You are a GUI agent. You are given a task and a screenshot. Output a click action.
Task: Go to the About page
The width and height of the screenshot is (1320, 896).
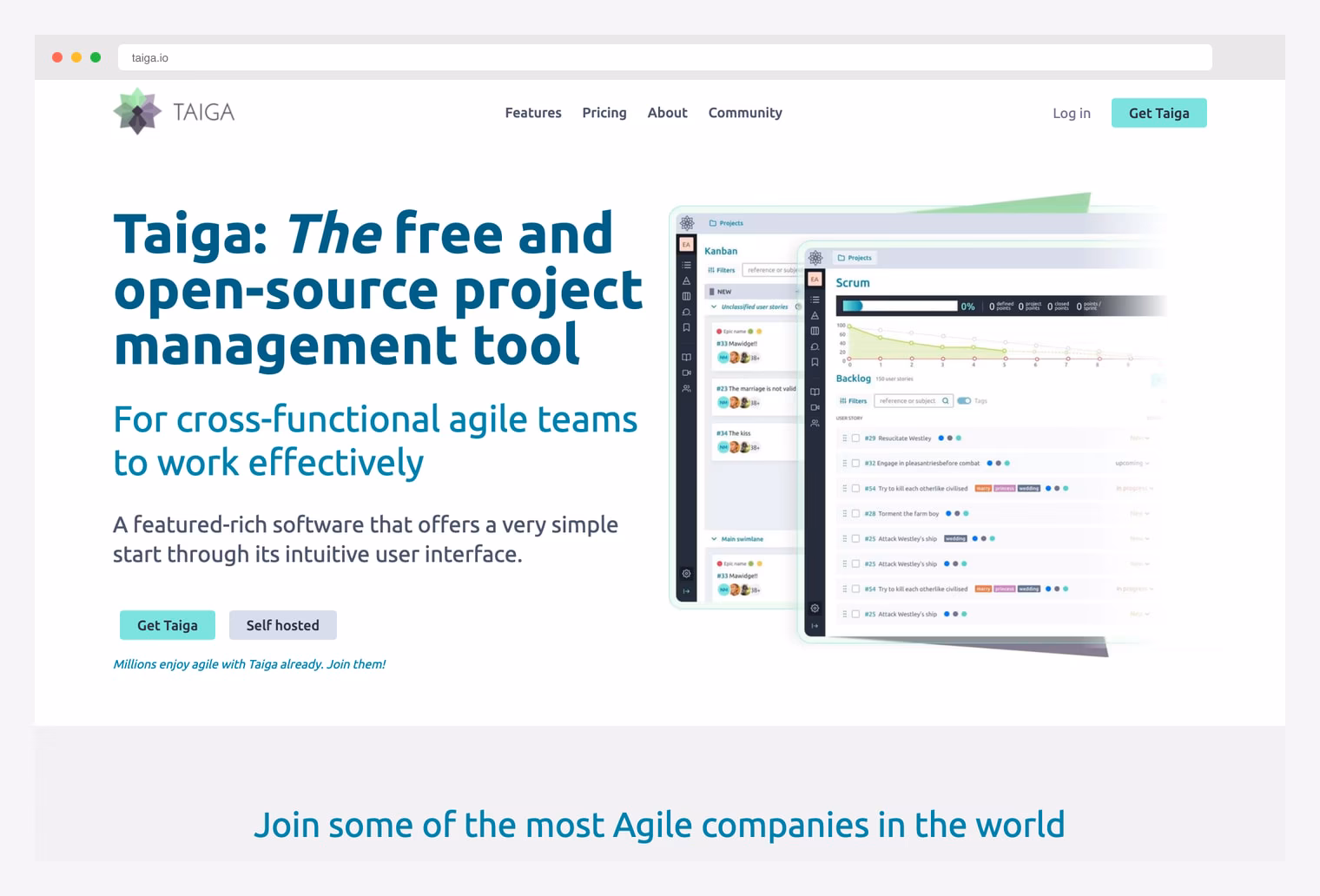[667, 113]
